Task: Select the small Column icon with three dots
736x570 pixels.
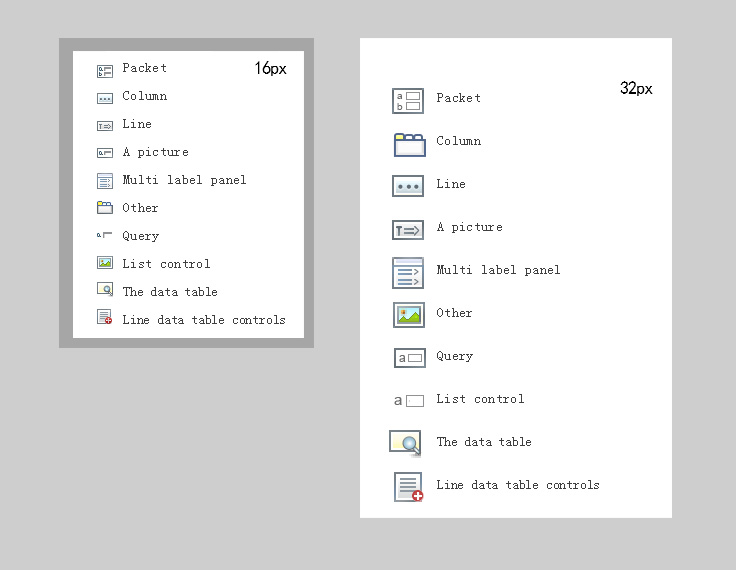Action: click(105, 99)
